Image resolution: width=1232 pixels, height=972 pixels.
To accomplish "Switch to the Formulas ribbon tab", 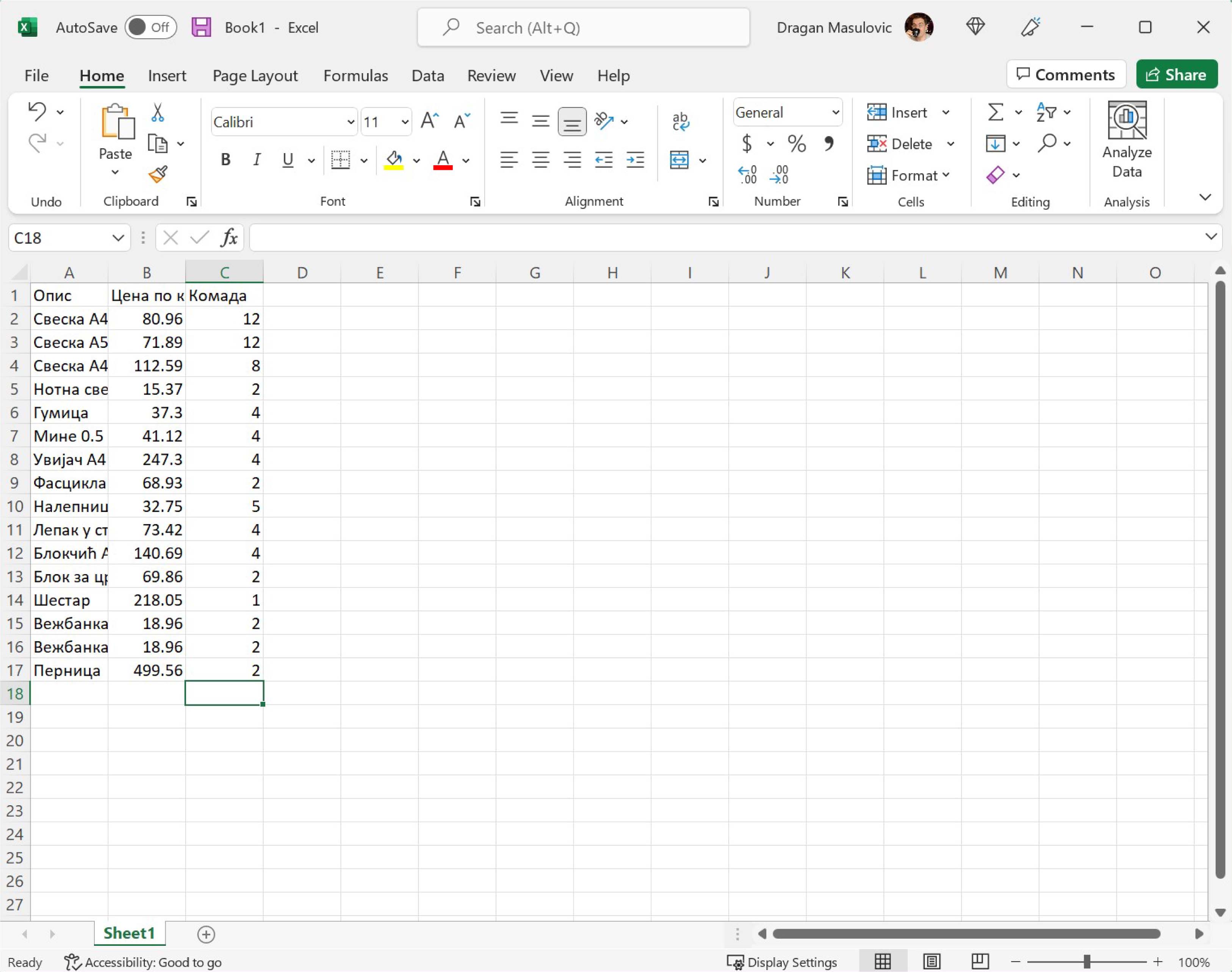I will [355, 76].
